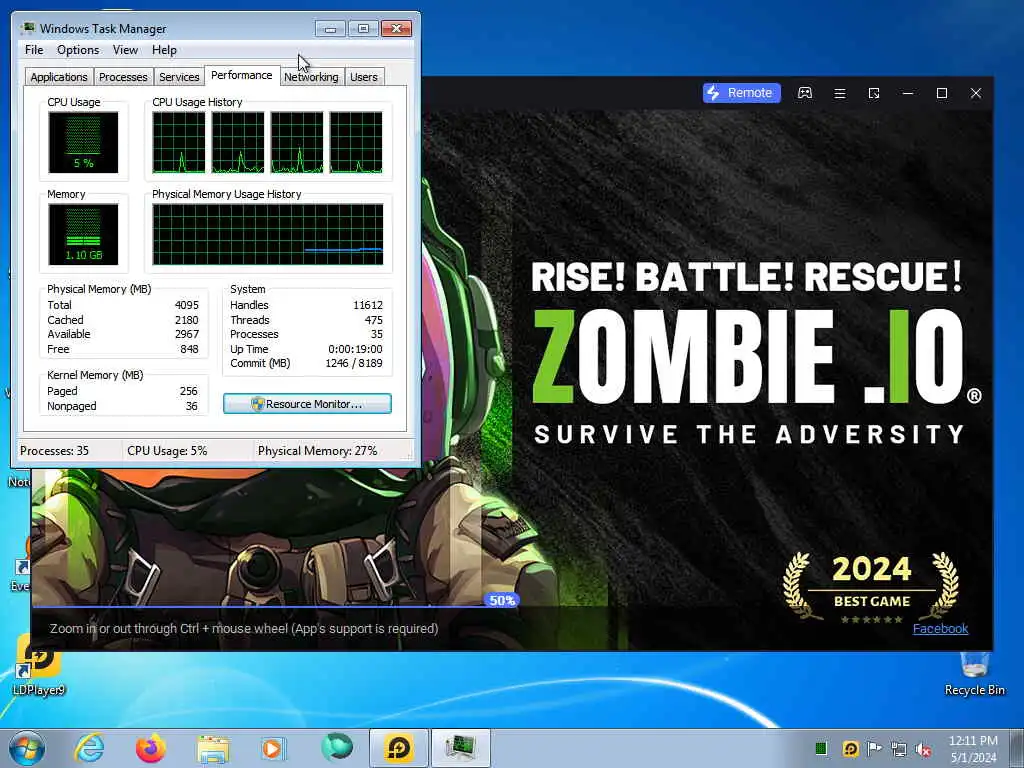Click the Up Time value 0:00:19:00
The width and height of the screenshot is (1024, 768).
[x=355, y=349]
